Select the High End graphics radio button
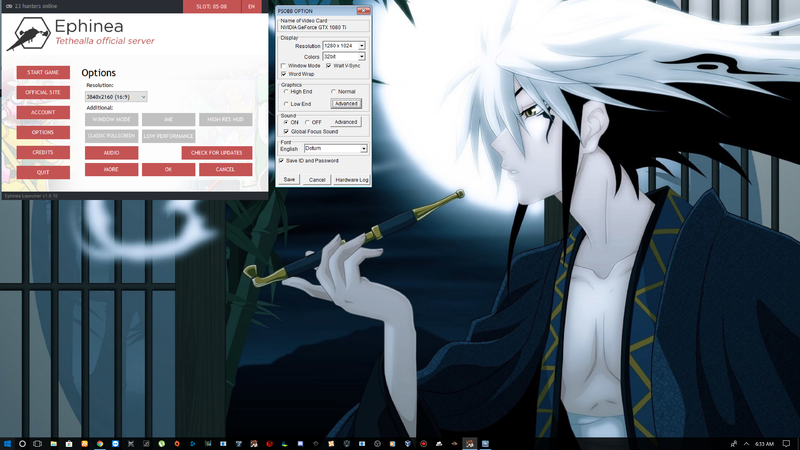800x450 pixels. point(286,91)
